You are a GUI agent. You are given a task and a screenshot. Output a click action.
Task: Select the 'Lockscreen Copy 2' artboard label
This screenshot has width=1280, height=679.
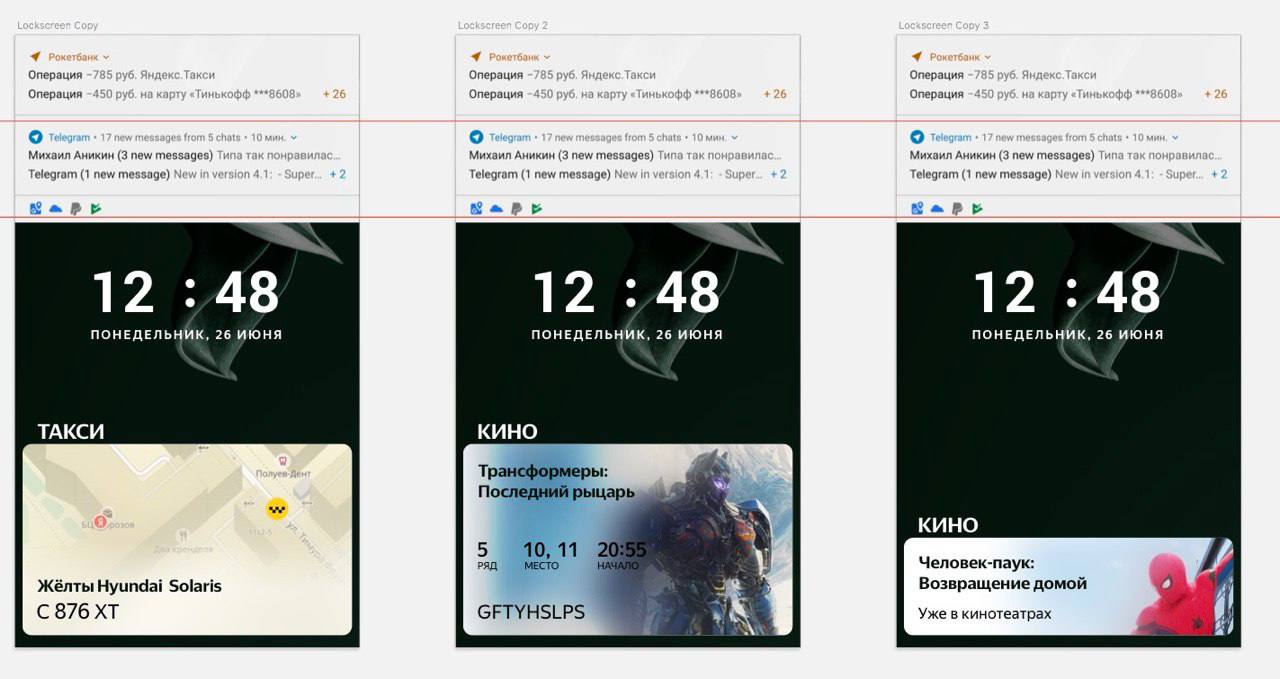[x=503, y=25]
